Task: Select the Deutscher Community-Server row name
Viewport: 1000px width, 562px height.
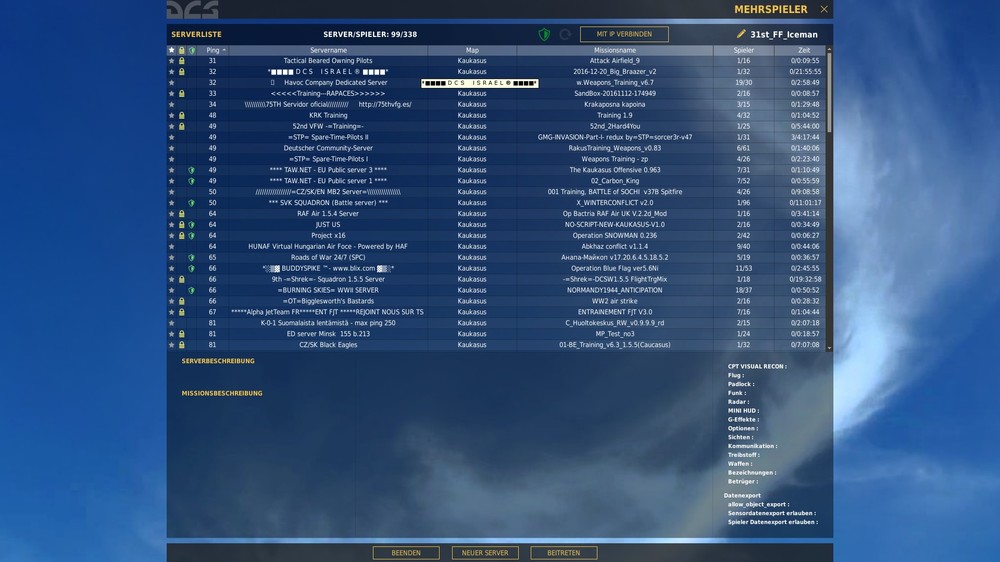Action: tap(328, 148)
